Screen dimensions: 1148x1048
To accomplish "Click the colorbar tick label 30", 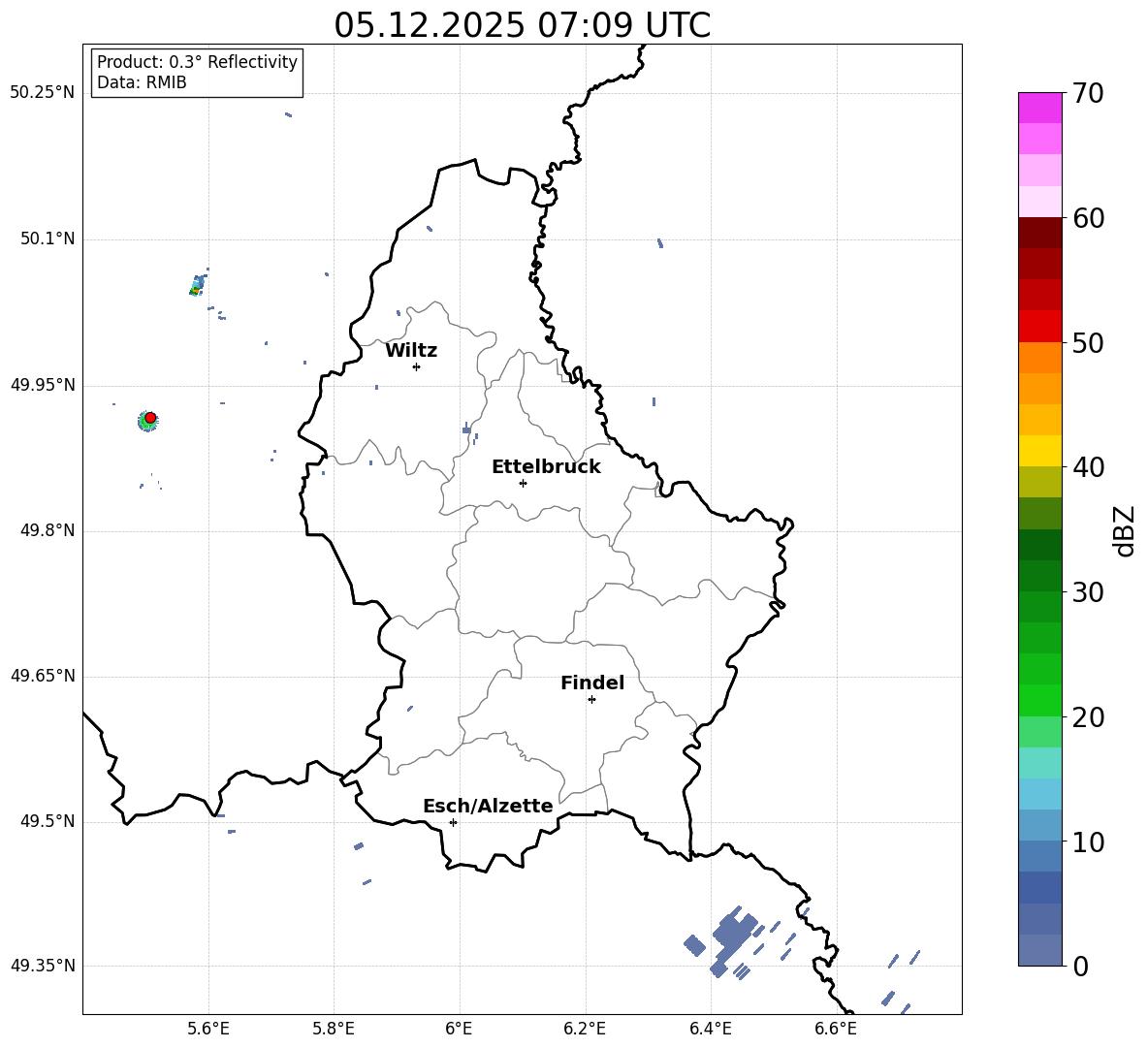I will pos(1087,592).
